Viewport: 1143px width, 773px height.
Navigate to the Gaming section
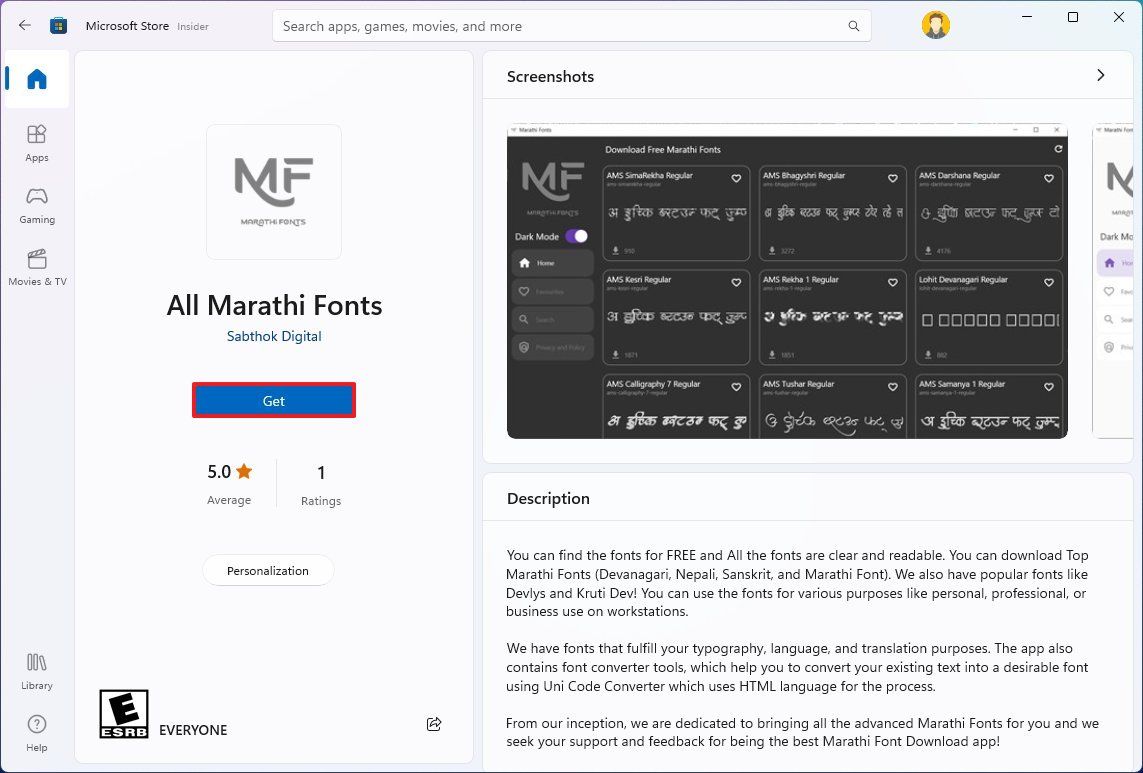point(36,205)
